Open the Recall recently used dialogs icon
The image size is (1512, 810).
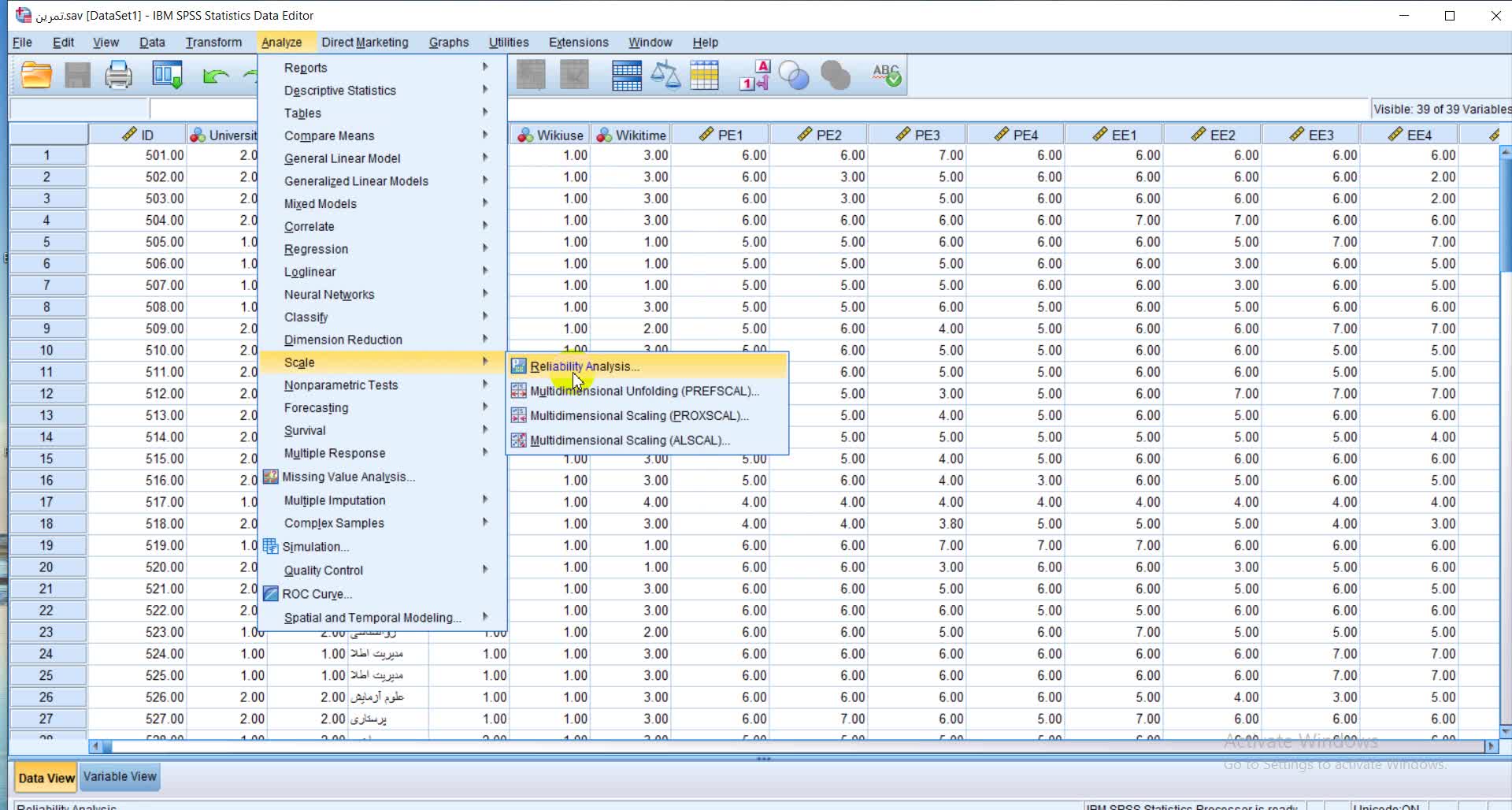167,76
